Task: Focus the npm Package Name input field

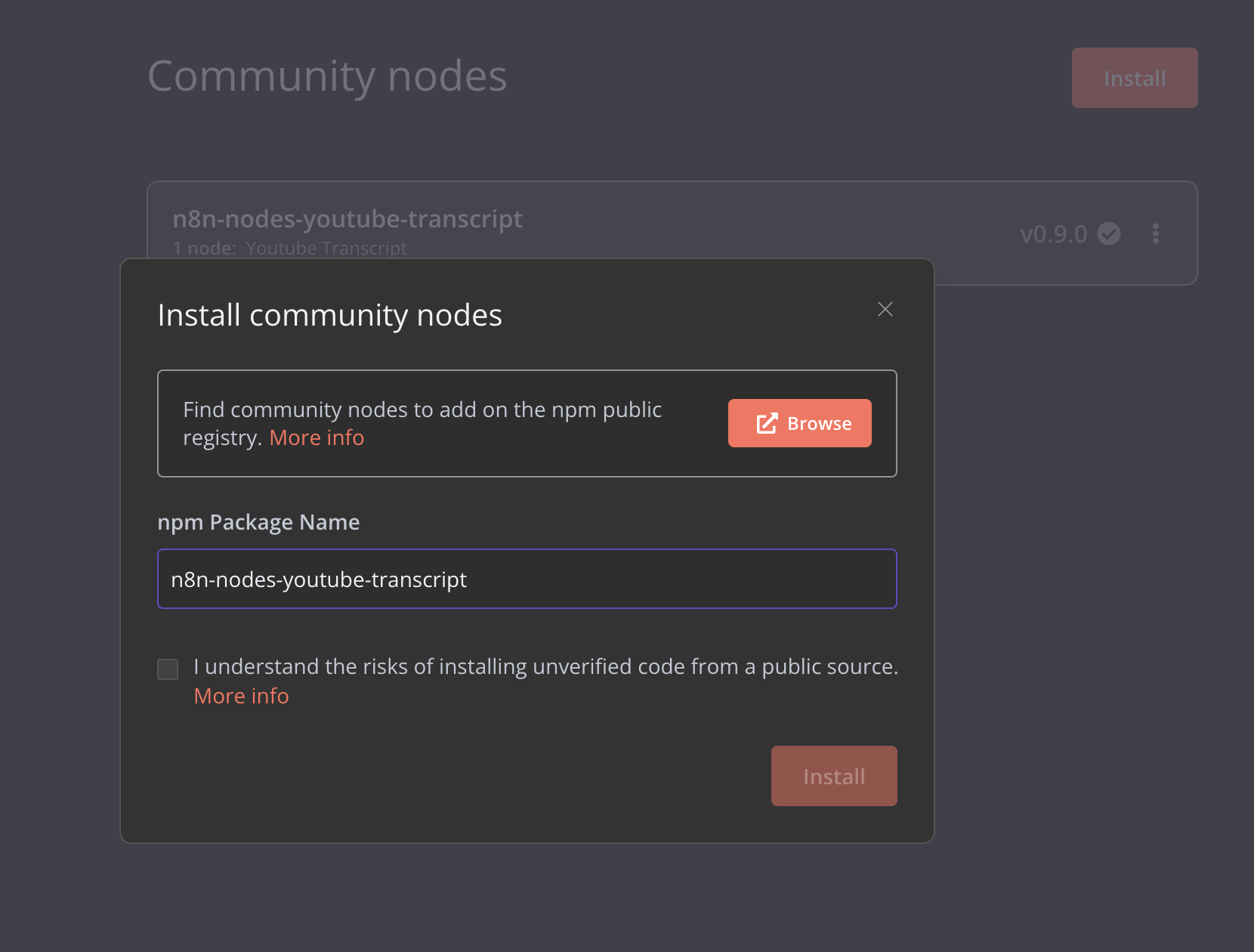Action: [527, 579]
